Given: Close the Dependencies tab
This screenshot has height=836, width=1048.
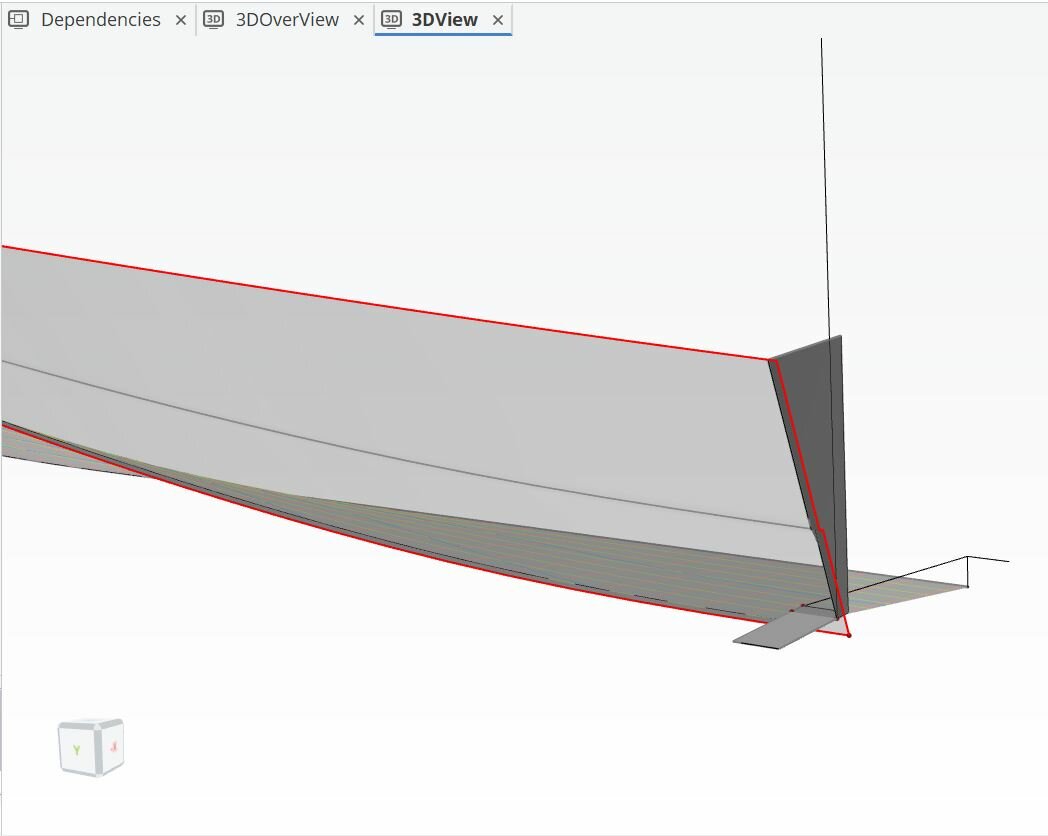Looking at the screenshot, I should [180, 21].
